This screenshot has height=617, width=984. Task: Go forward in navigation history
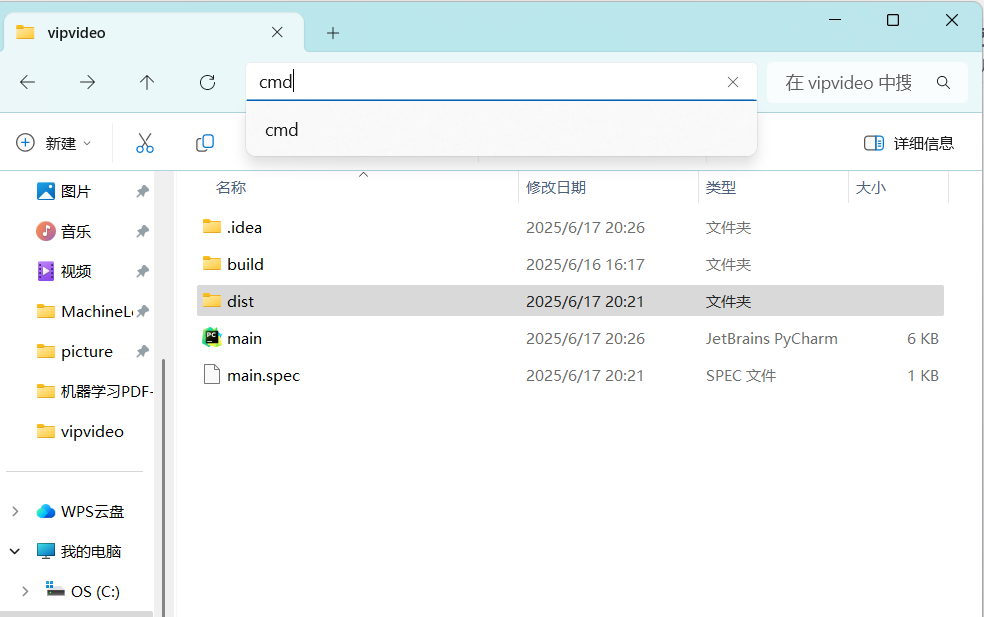87,82
